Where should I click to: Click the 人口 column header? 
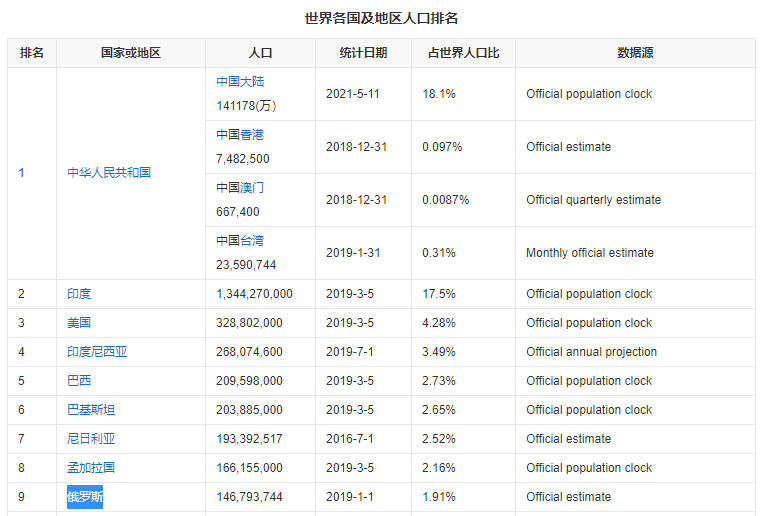tap(260, 53)
